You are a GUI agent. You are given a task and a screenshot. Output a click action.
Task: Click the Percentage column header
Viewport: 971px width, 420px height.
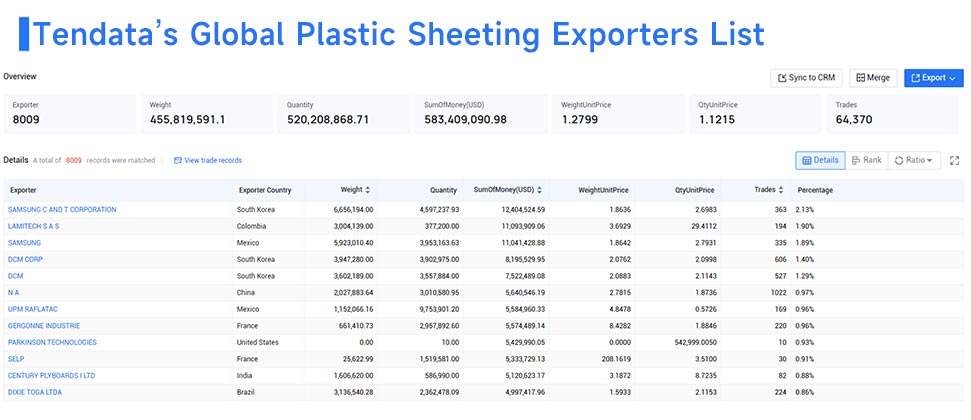[815, 191]
